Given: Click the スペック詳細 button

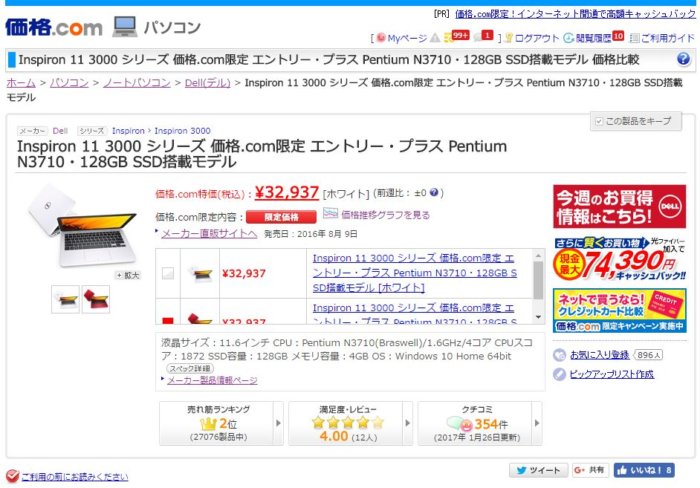Looking at the screenshot, I should 190,369.
